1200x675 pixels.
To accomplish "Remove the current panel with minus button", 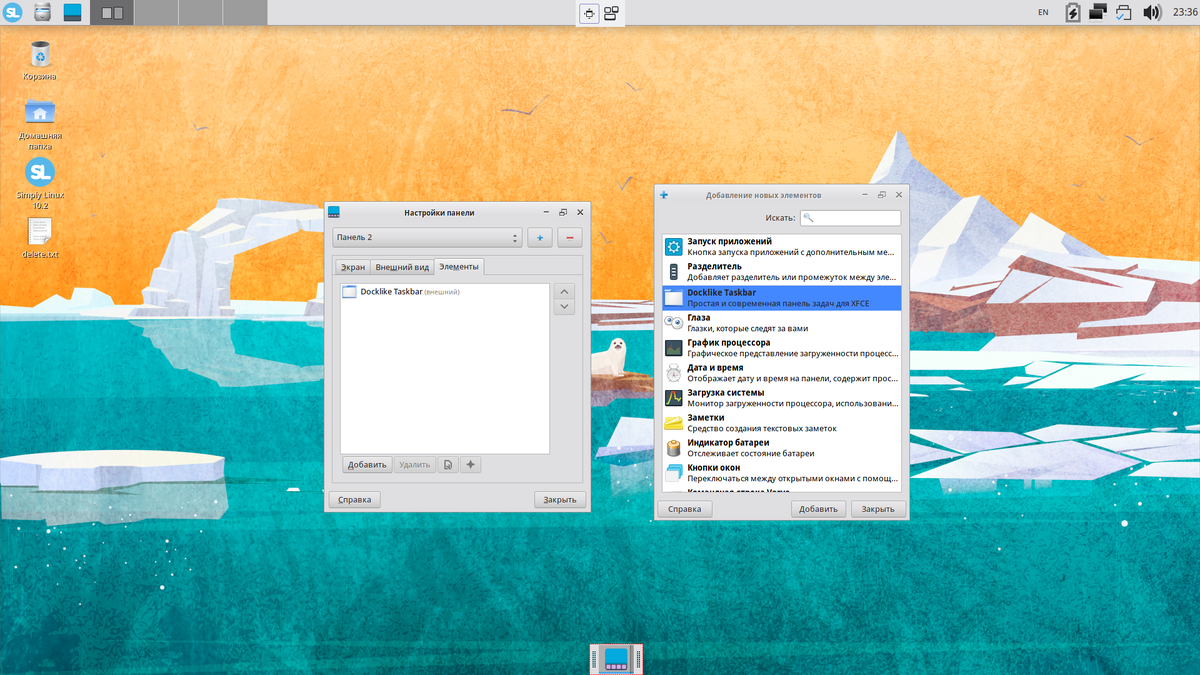I will point(570,238).
